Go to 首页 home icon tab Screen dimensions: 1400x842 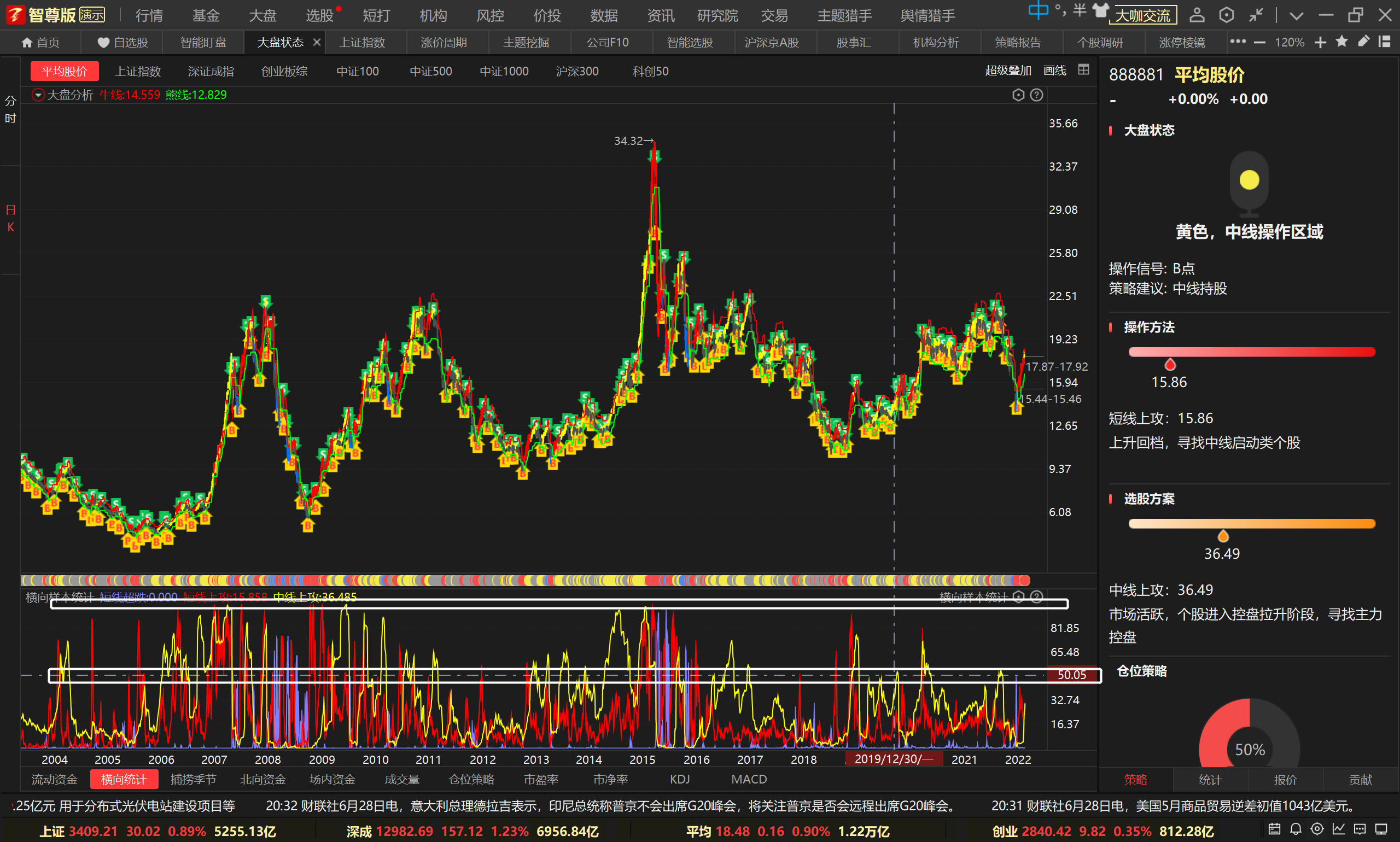pyautogui.click(x=40, y=43)
